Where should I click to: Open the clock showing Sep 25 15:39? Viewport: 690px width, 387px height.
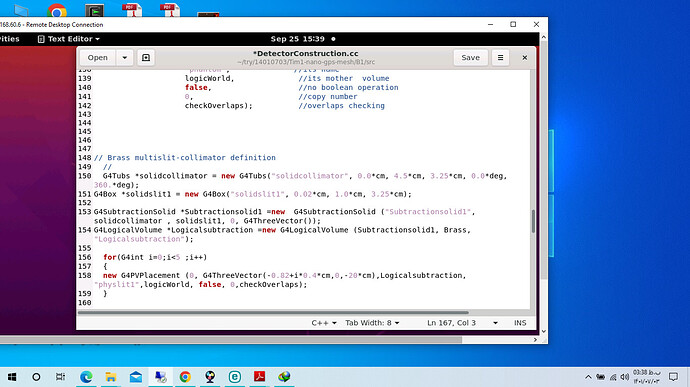click(x=298, y=39)
